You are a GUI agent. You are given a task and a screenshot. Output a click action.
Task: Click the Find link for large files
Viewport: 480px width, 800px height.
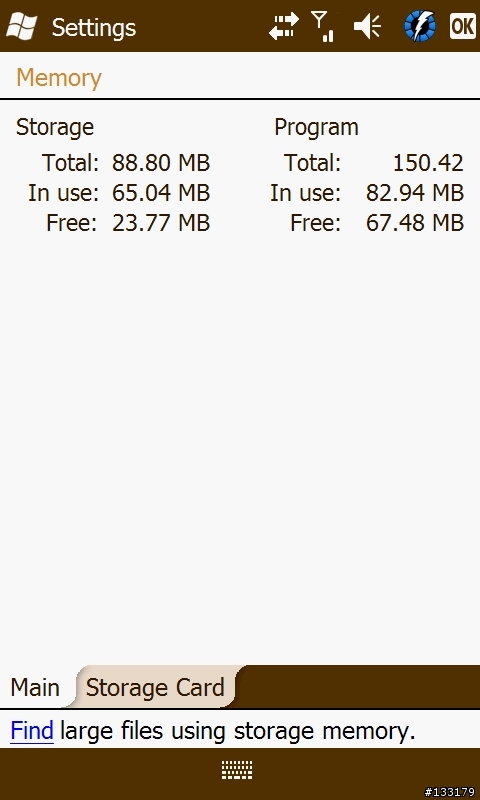tap(32, 731)
